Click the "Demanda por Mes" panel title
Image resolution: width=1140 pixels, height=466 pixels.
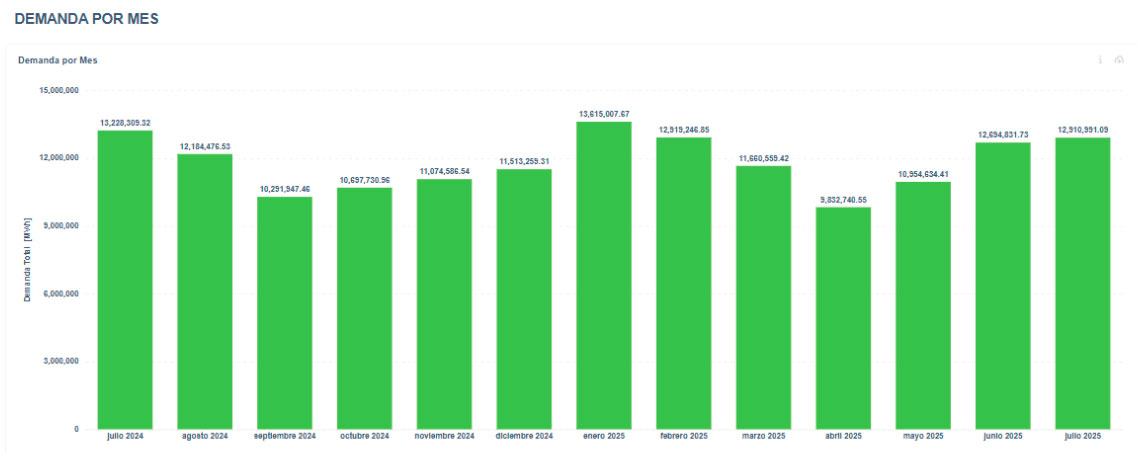click(x=57, y=60)
